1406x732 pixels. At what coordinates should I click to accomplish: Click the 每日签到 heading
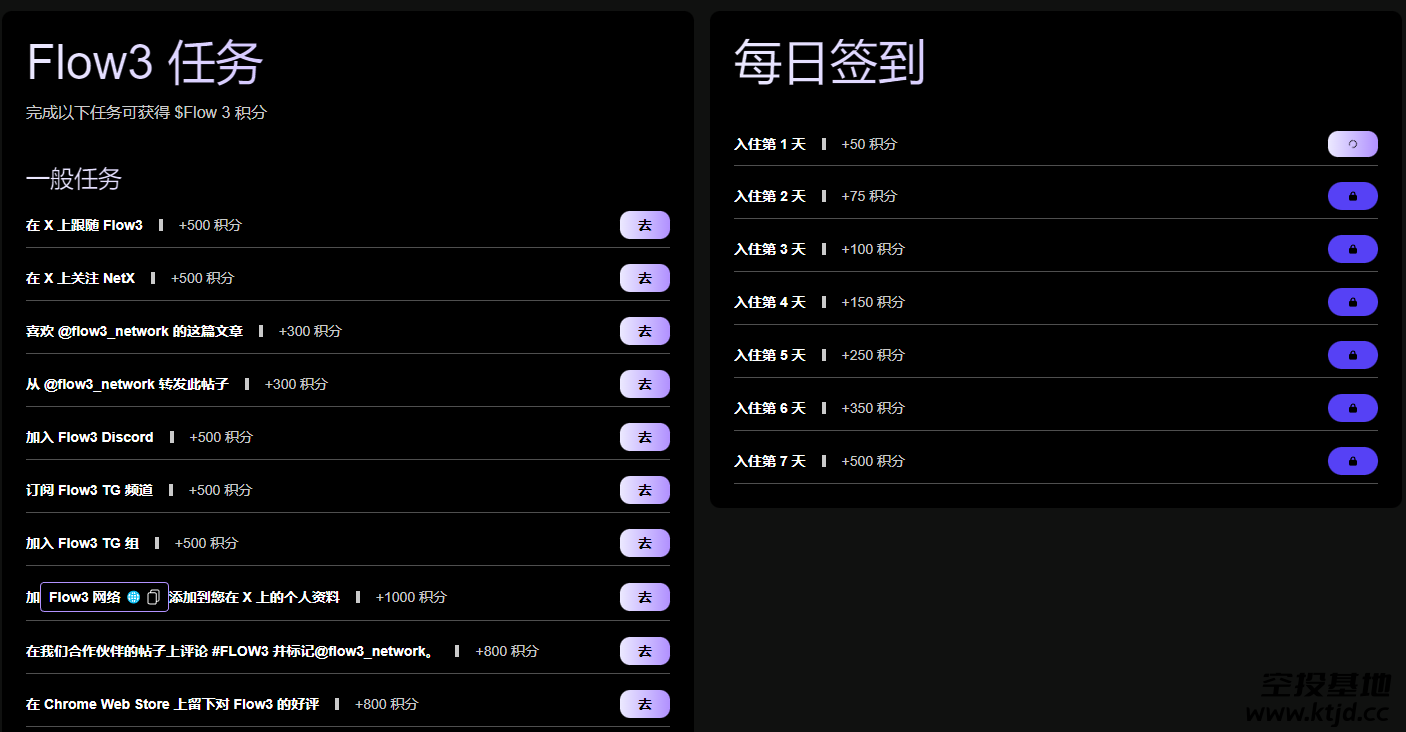coord(829,62)
